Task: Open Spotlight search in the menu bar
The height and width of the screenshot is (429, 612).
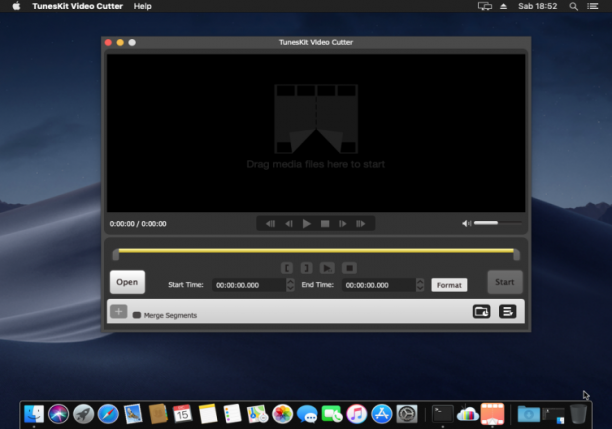Action: [573, 6]
